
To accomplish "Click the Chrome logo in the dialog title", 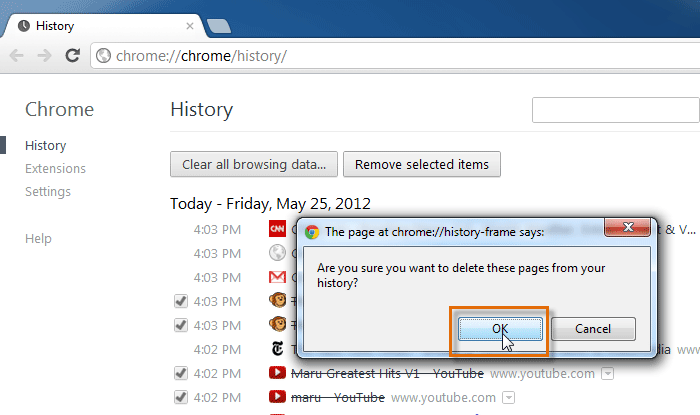I will coord(312,232).
